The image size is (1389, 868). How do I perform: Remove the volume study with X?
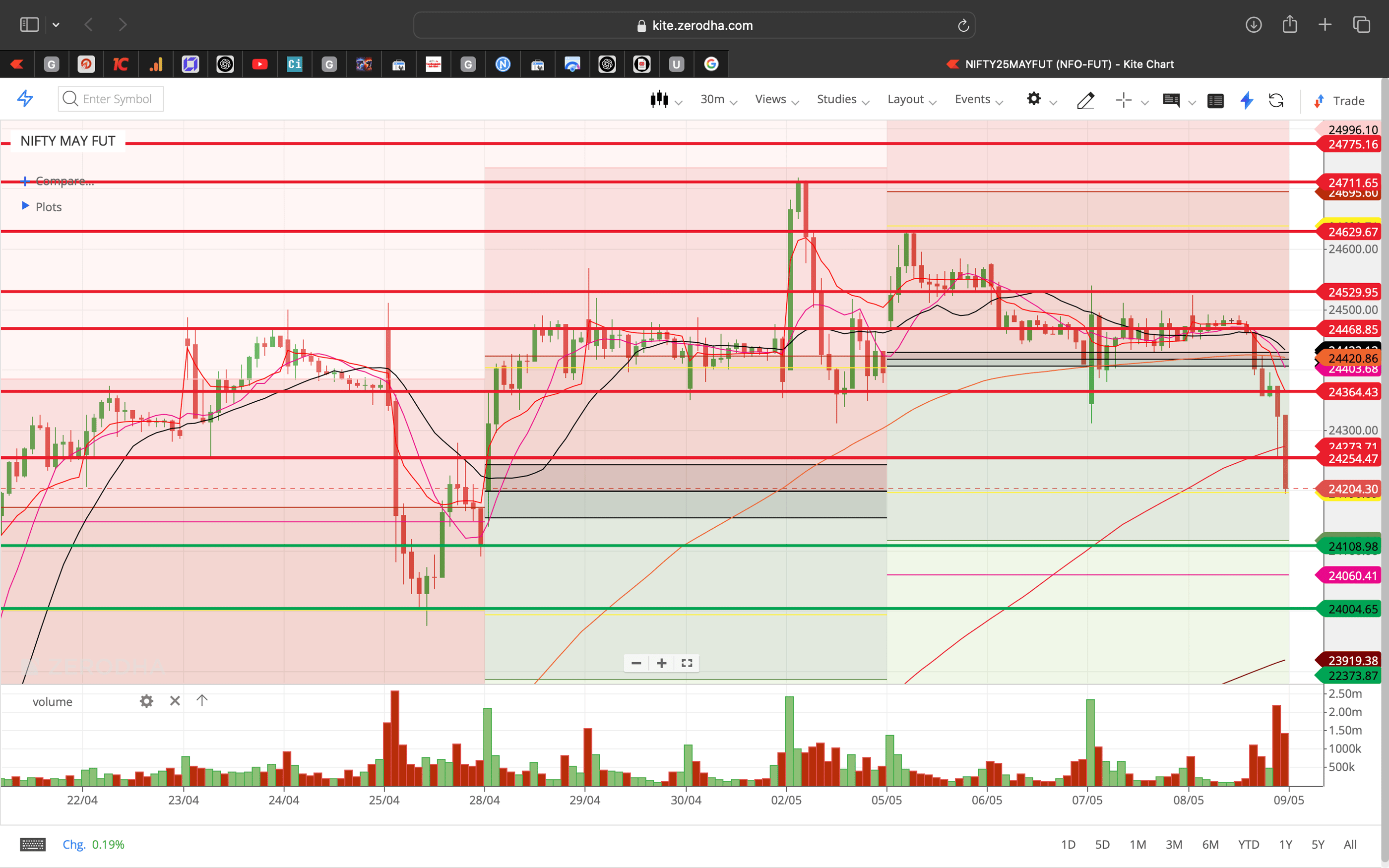175,700
